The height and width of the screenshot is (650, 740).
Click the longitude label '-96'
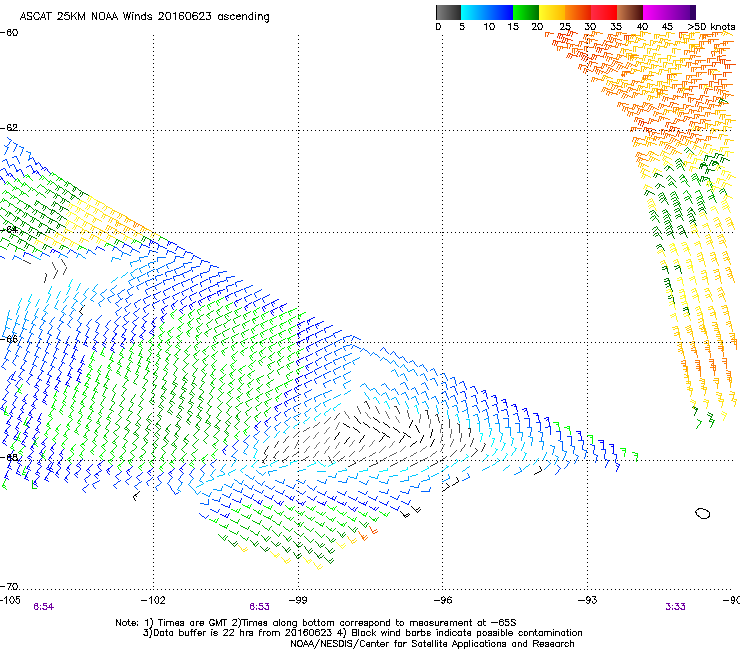click(x=443, y=600)
